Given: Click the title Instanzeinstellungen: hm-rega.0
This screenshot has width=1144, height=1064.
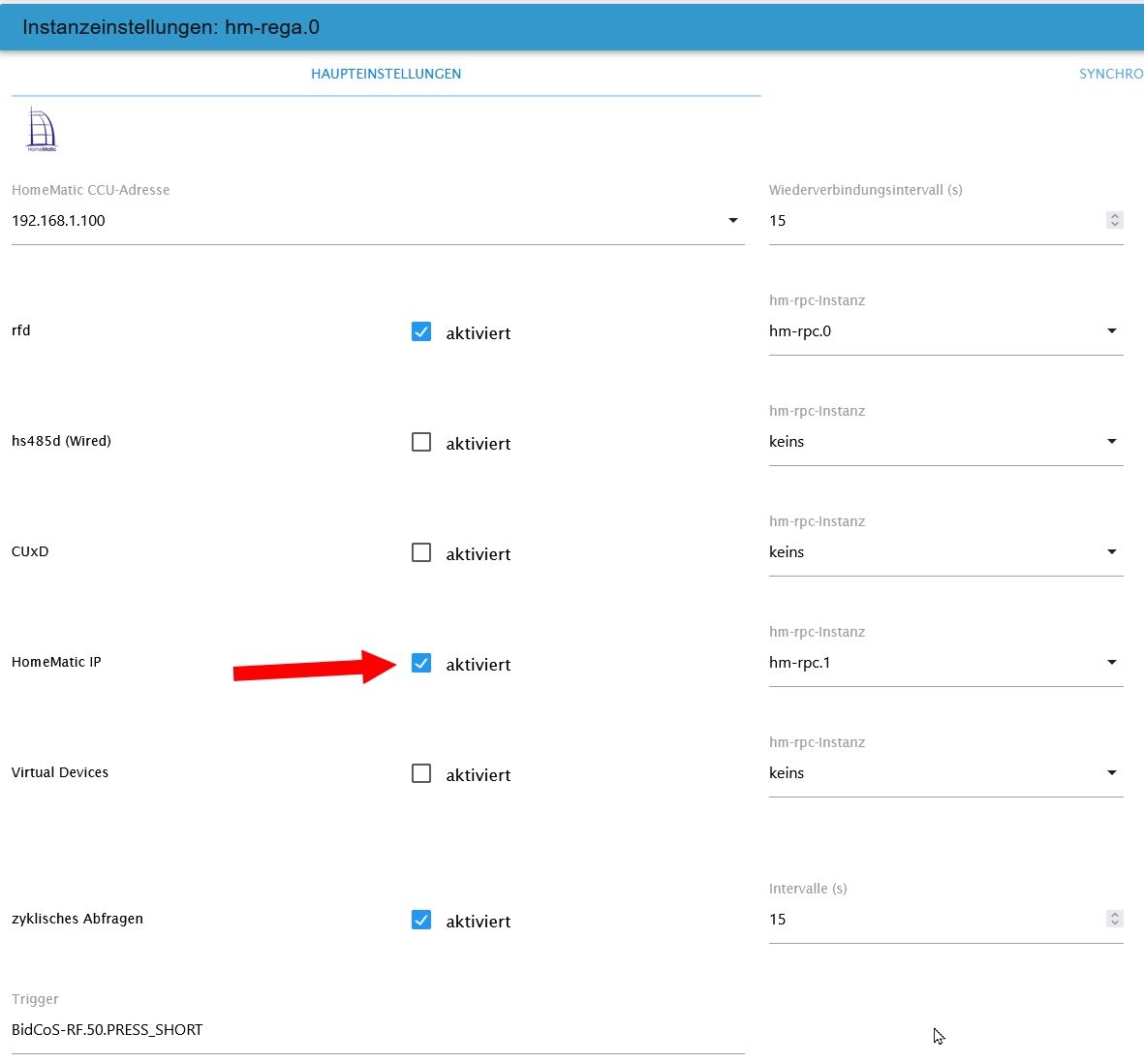Looking at the screenshot, I should pyautogui.click(x=170, y=27).
